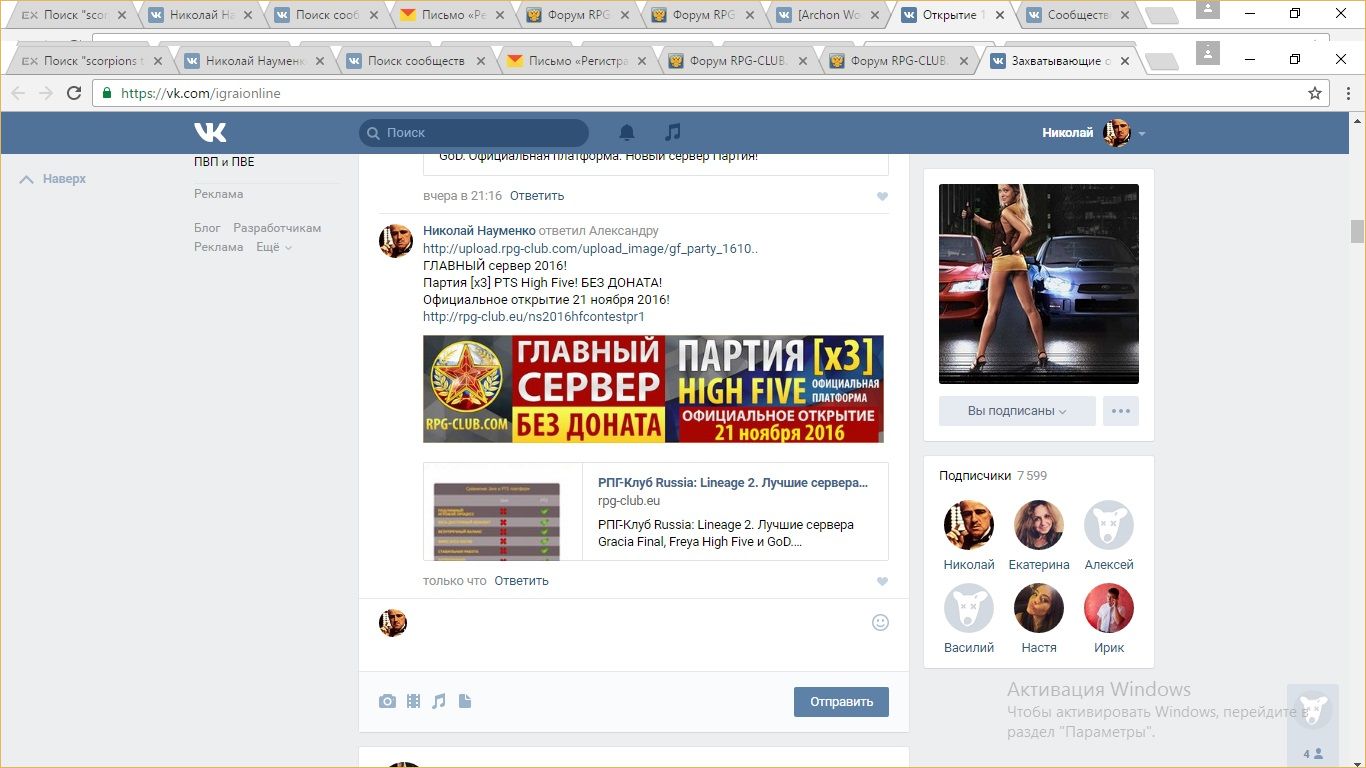Like the comment posted только что
Viewport: 1366px width, 768px height.
(x=882, y=582)
